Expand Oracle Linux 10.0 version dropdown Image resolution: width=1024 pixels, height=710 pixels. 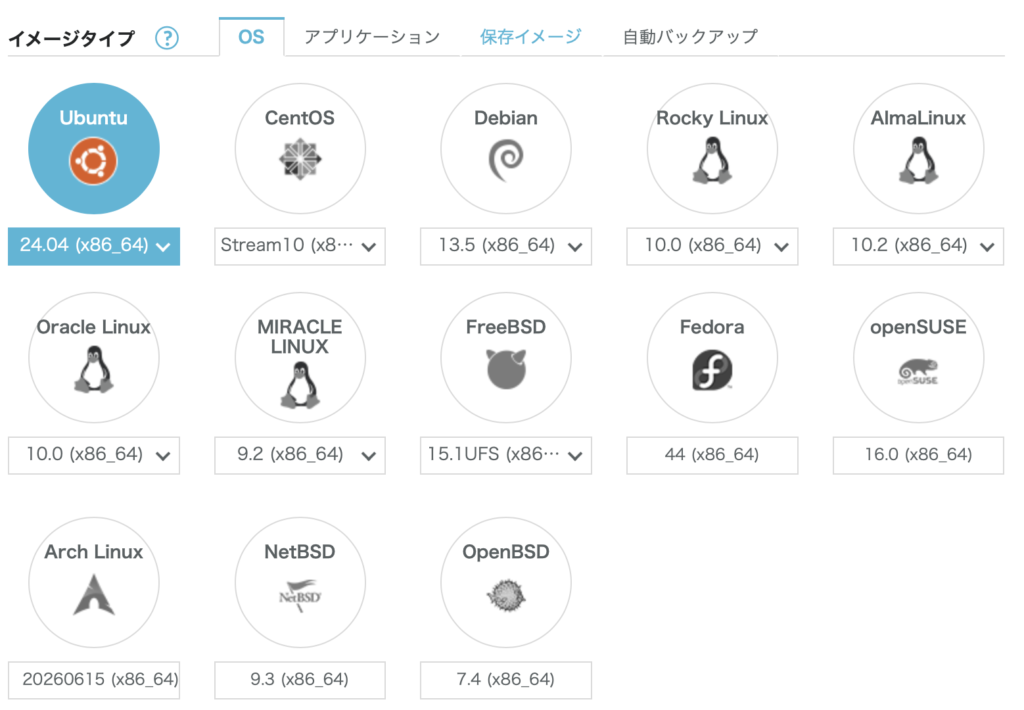coord(94,455)
